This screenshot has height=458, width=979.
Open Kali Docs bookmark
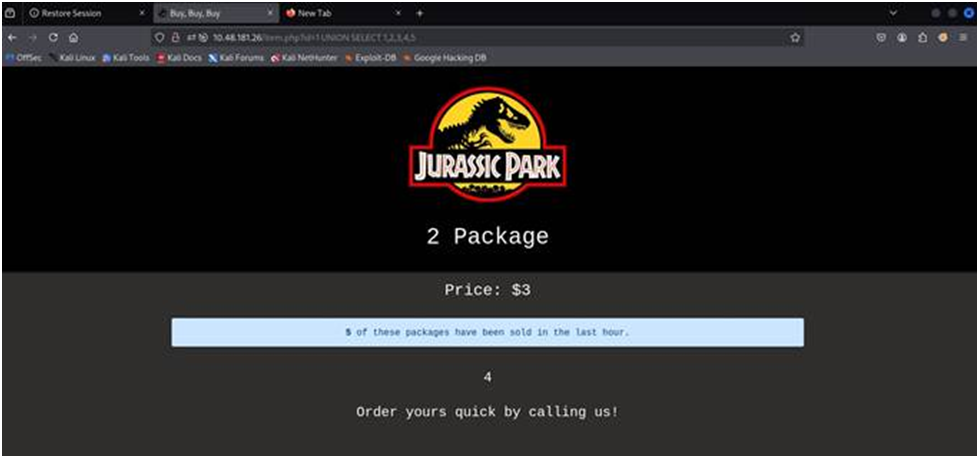(179, 58)
